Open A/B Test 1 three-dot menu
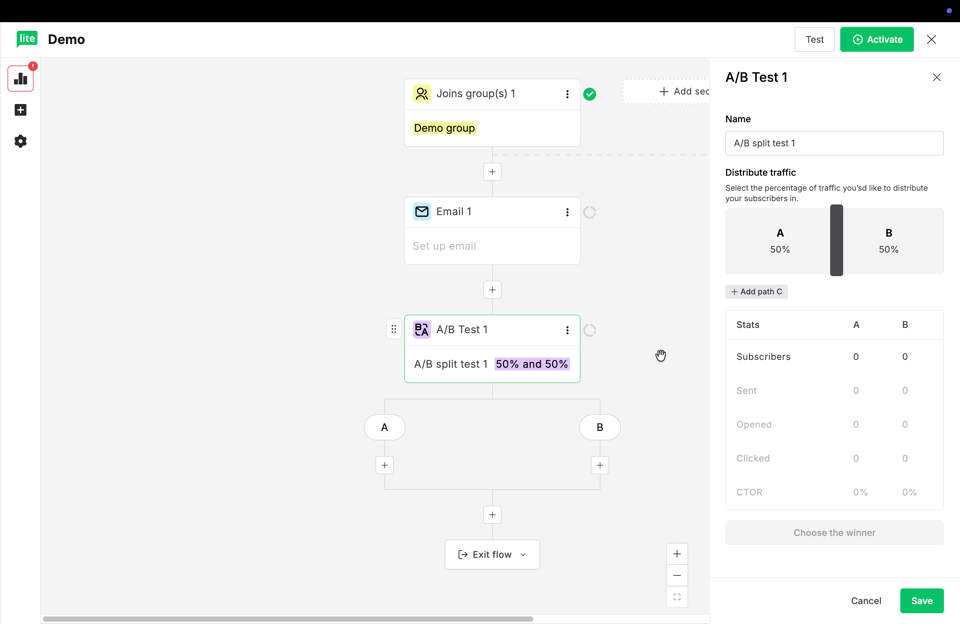The image size is (960, 624). click(567, 330)
